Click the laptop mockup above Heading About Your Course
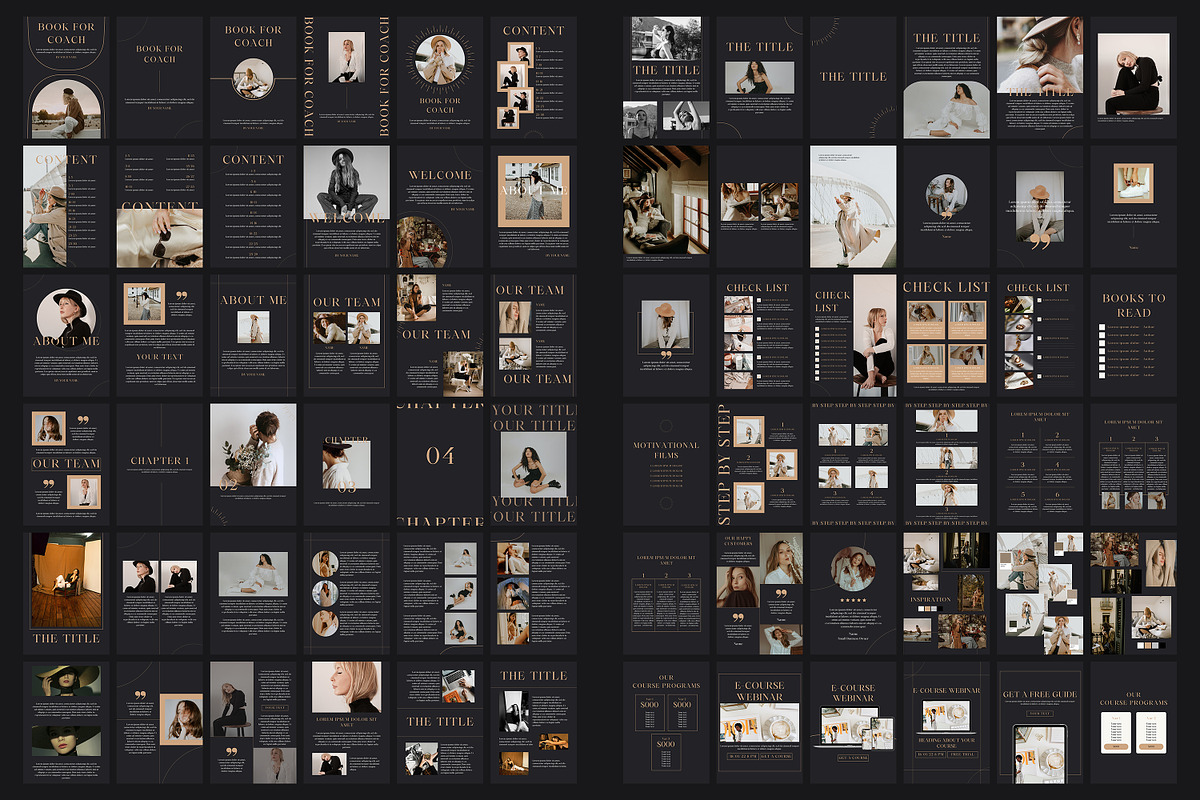This screenshot has width=1200, height=800. pos(946,714)
